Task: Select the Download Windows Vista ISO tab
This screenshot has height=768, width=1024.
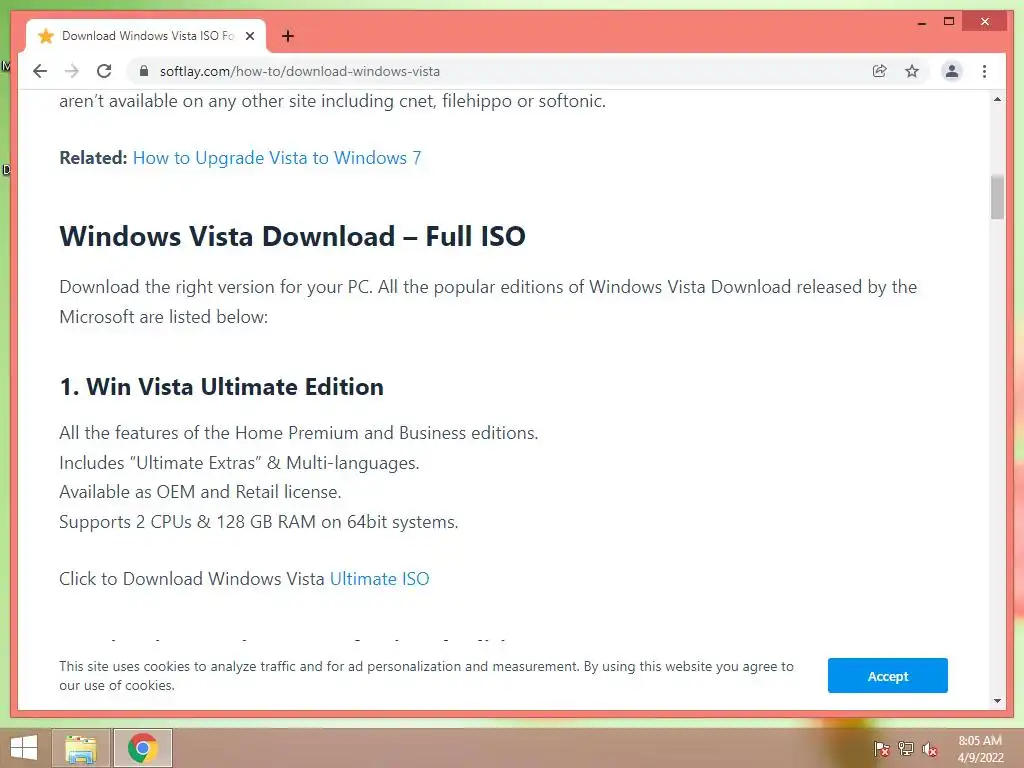Action: 146,36
